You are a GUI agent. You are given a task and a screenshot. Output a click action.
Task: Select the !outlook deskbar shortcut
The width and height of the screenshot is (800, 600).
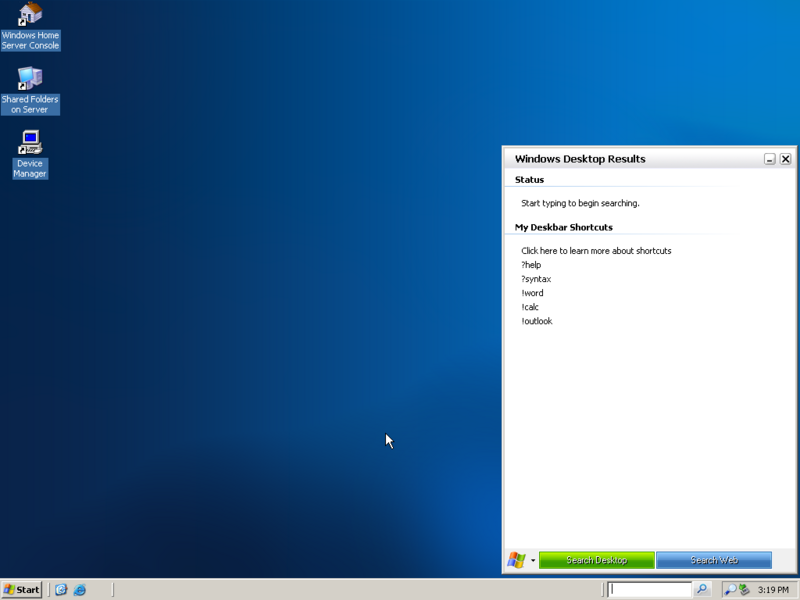(537, 321)
